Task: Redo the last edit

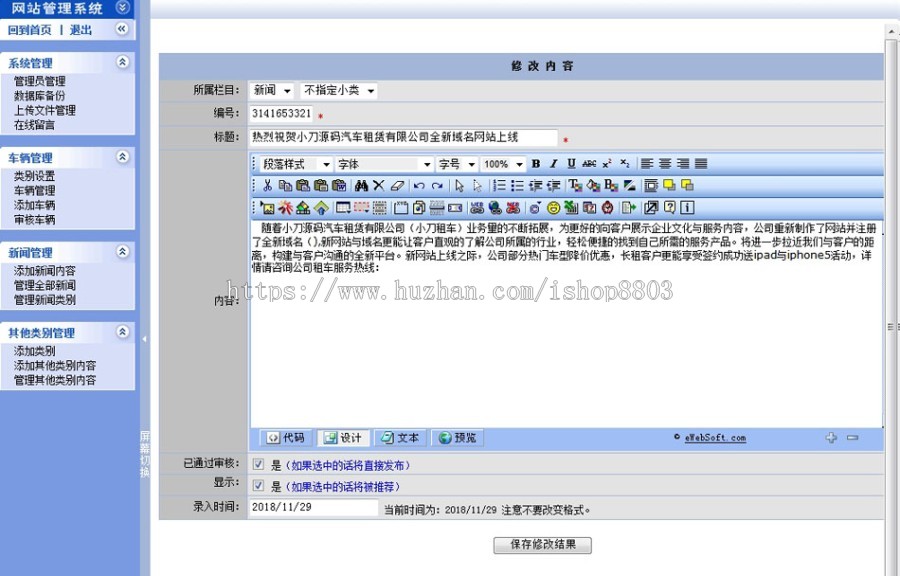Action: tap(437, 185)
